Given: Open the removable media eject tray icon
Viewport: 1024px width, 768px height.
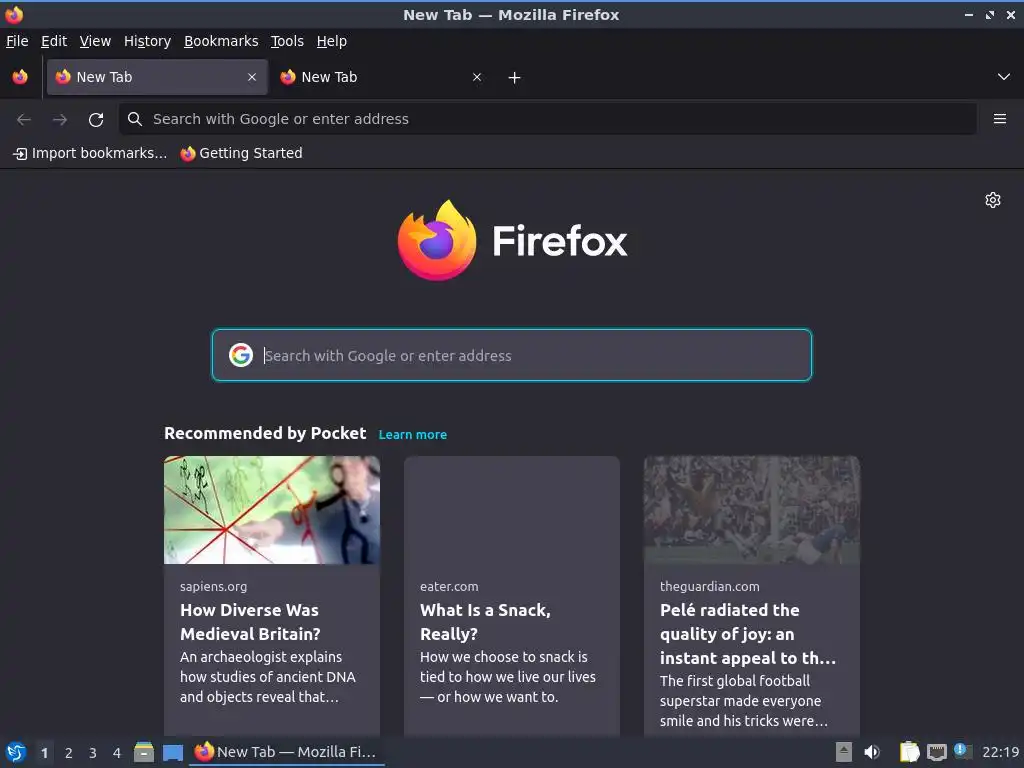Looking at the screenshot, I should (x=844, y=752).
